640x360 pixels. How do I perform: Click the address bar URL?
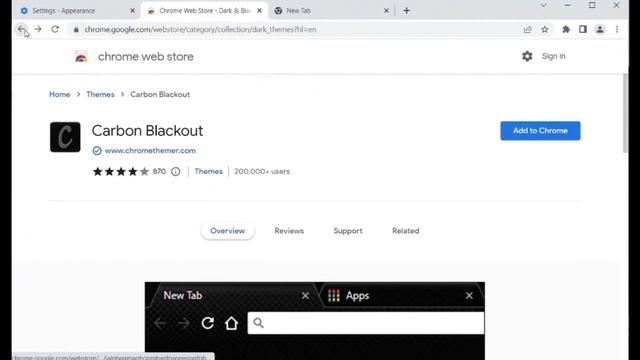pyautogui.click(x=200, y=29)
